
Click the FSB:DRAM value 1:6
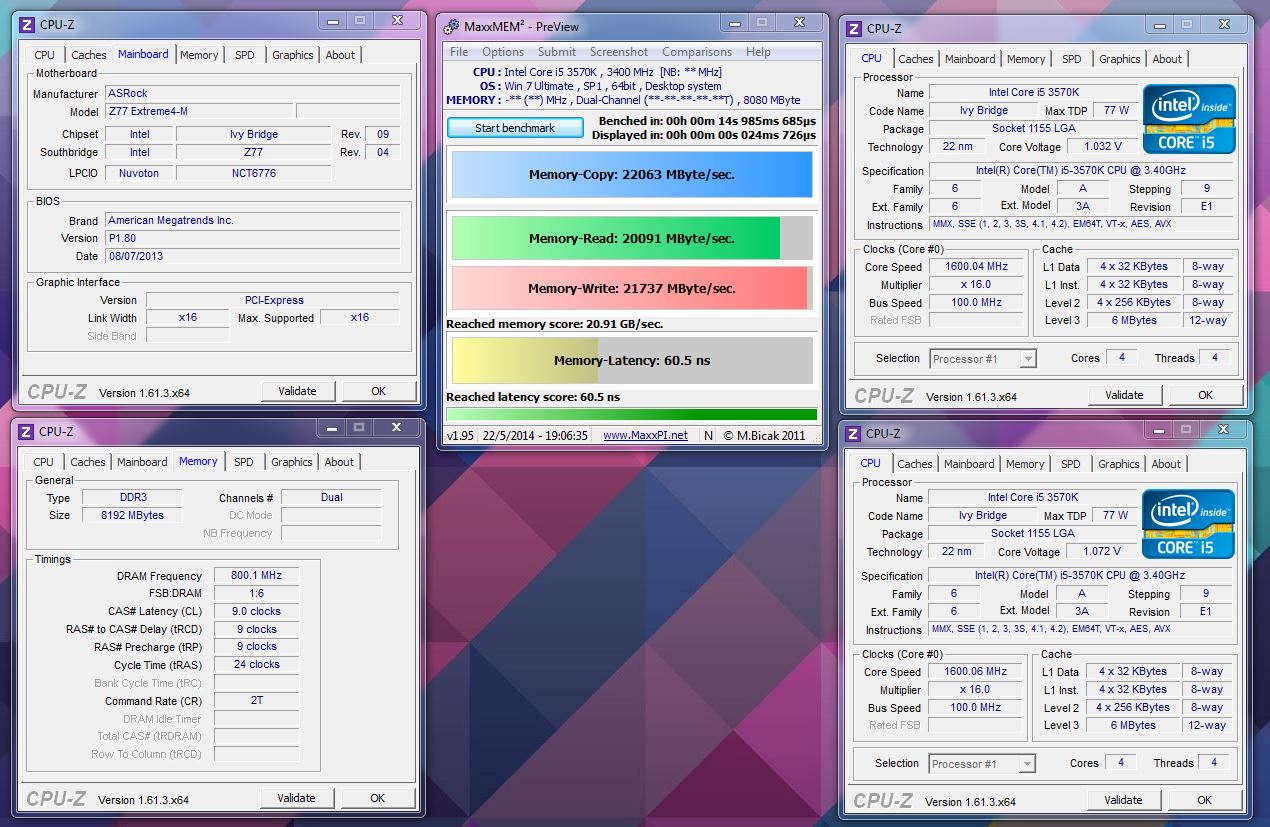click(256, 593)
